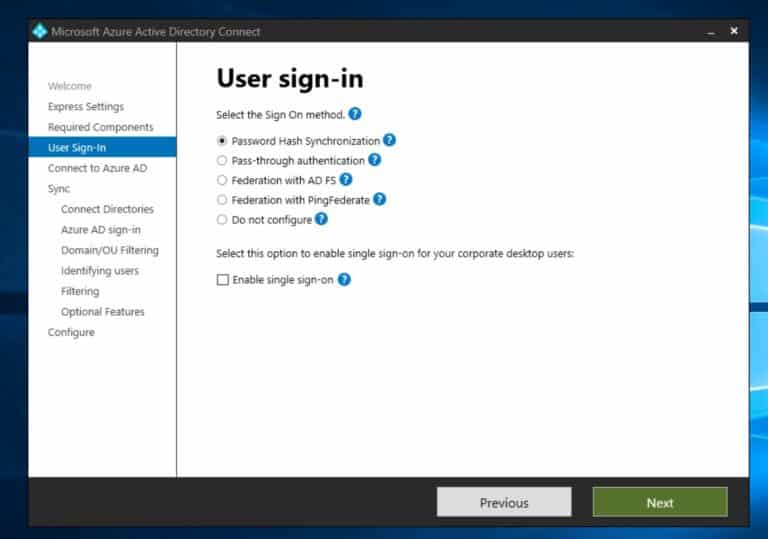
Task: Open Optional Features sidebar item
Action: point(102,312)
